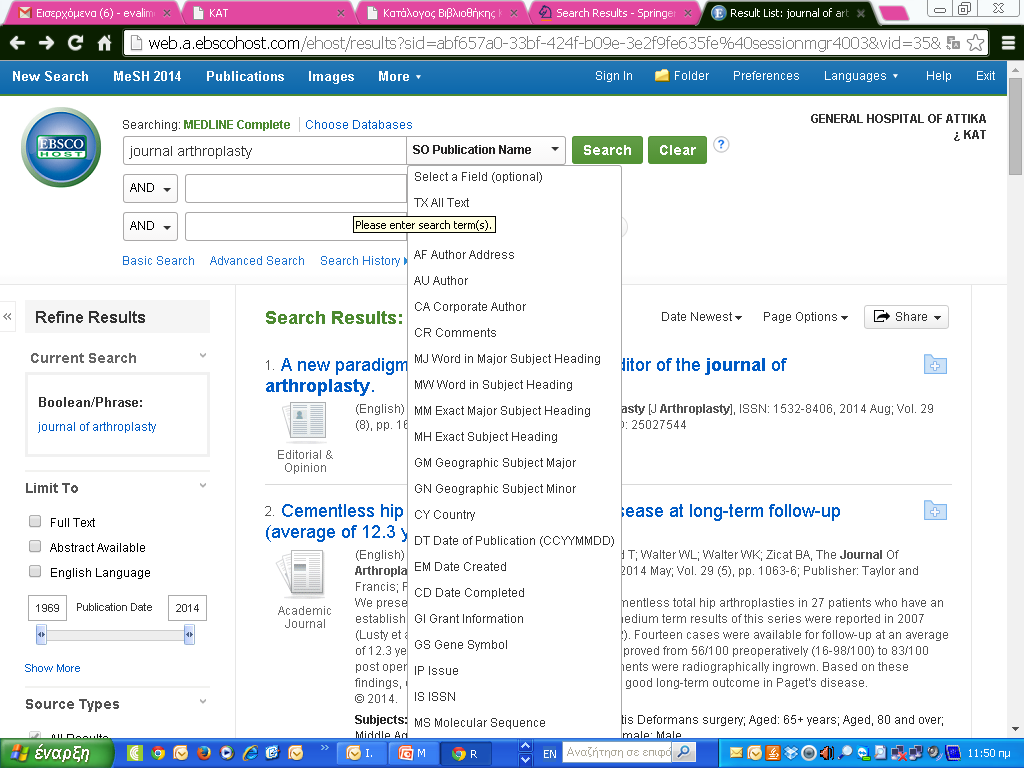Click the Clear button

(677, 150)
